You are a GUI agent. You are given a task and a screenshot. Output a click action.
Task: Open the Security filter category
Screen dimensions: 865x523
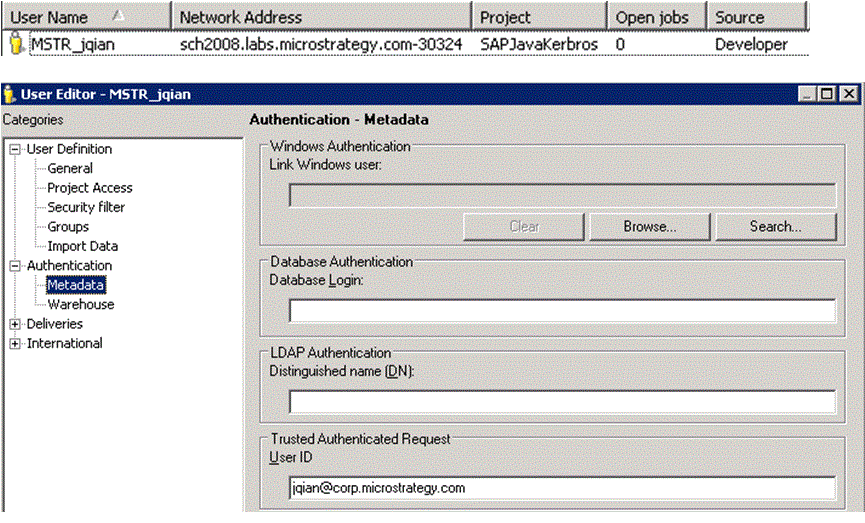pyautogui.click(x=86, y=207)
